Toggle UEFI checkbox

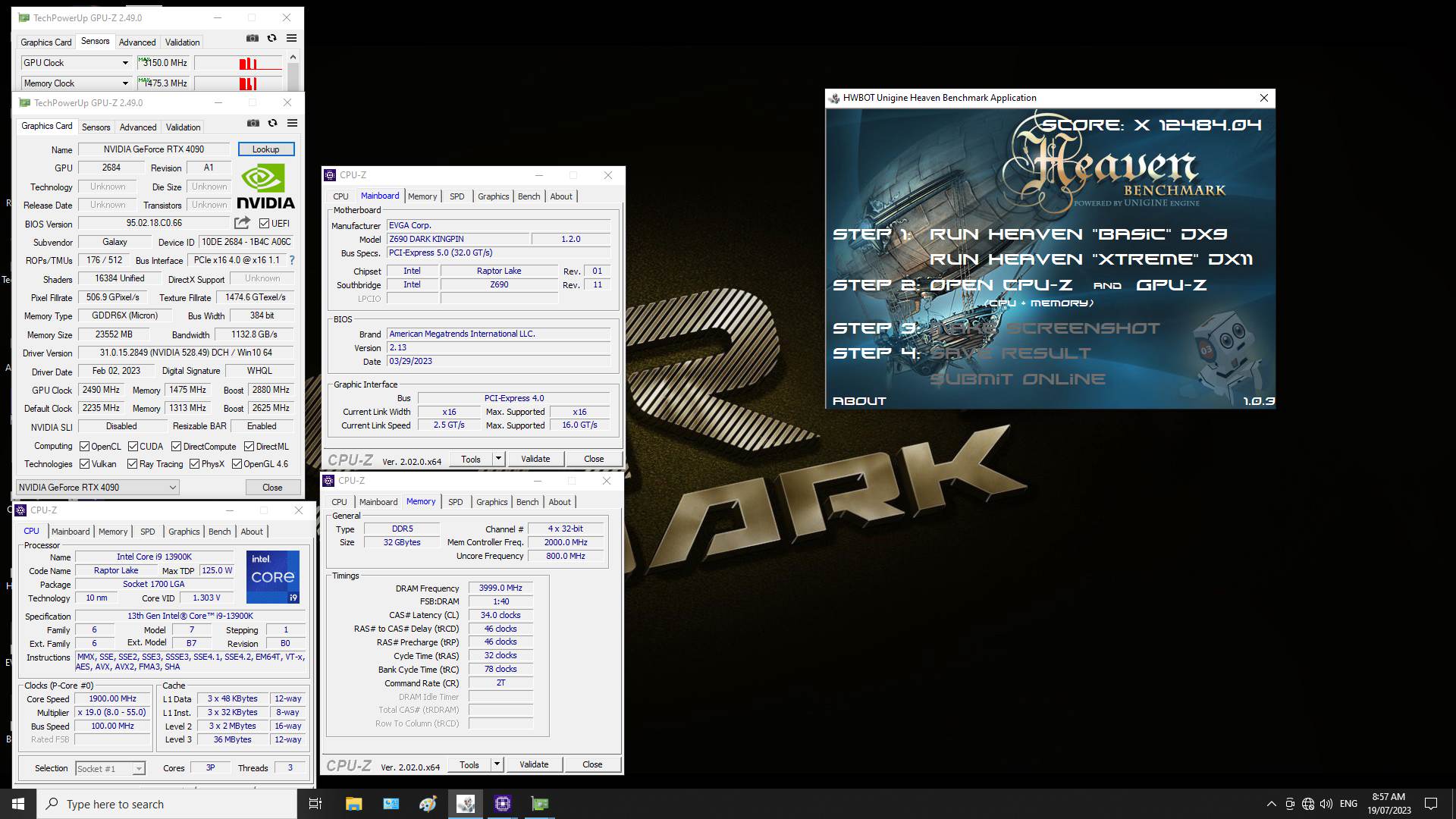tap(264, 224)
